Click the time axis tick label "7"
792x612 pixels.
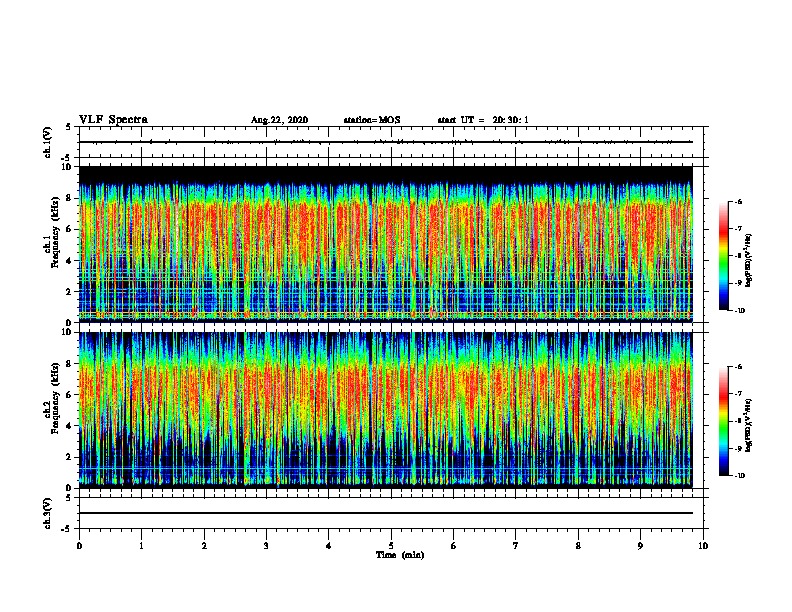coord(516,546)
